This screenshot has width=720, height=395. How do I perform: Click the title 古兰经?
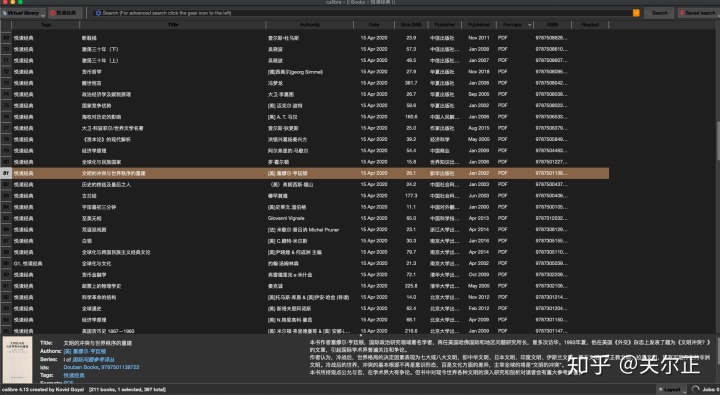click(89, 196)
